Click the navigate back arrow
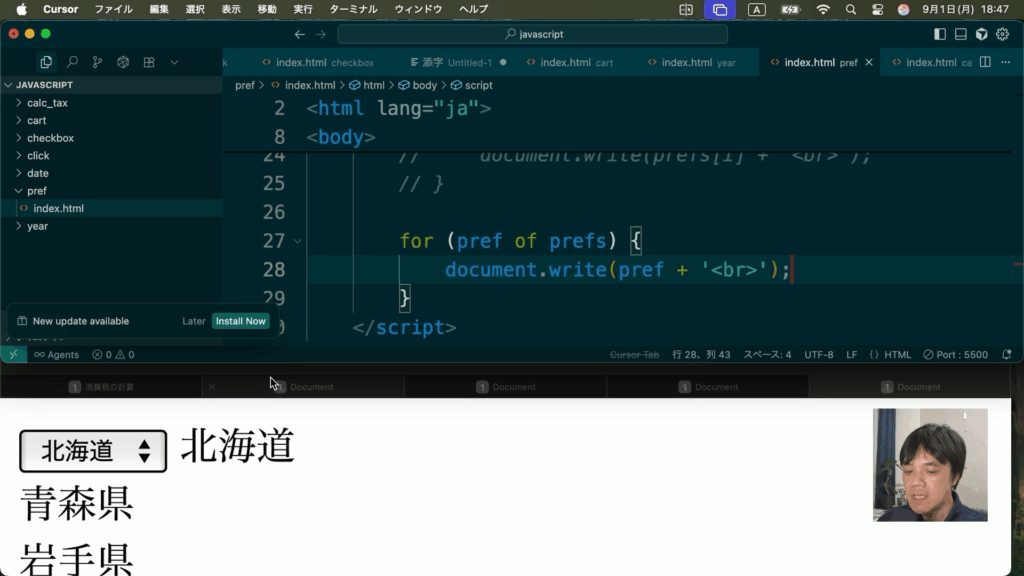Screen dimensions: 1024x576 coord(299,34)
